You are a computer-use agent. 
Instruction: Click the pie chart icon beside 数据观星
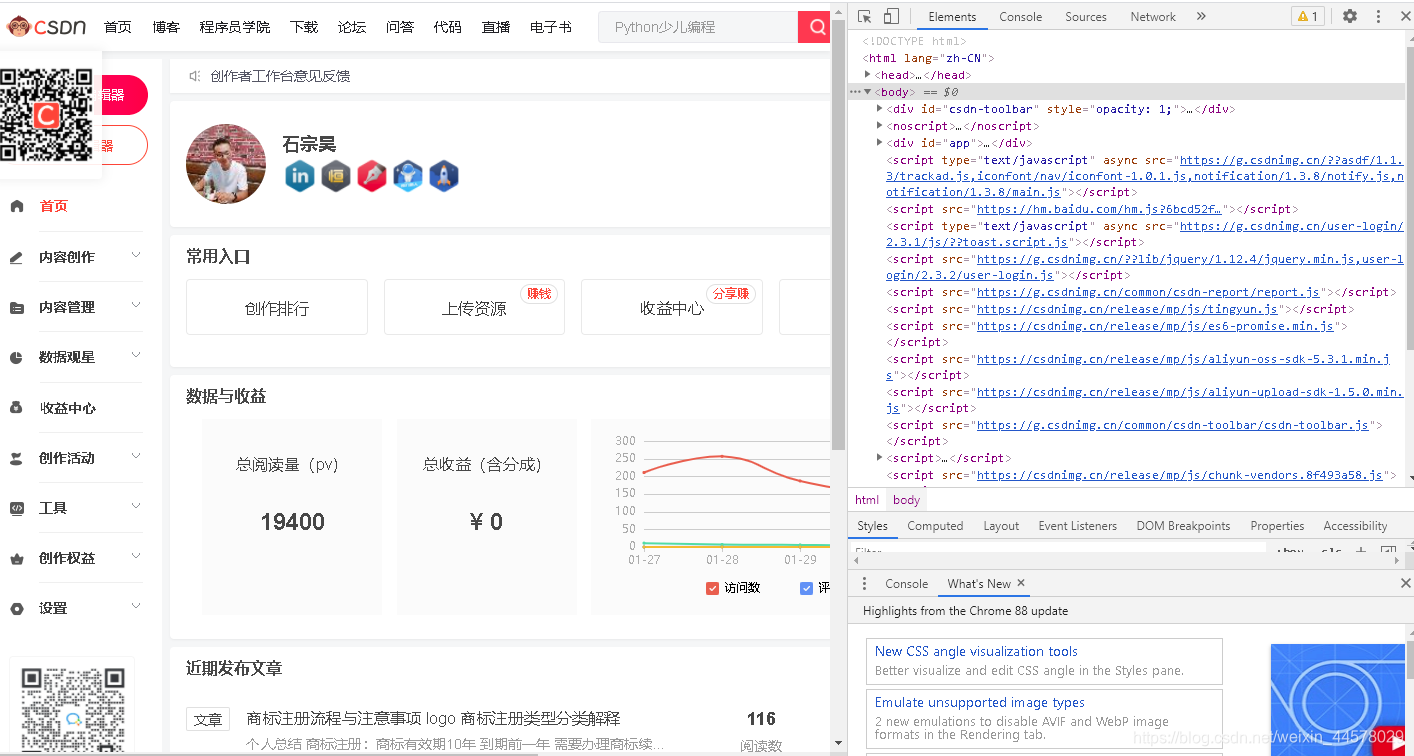pos(17,357)
